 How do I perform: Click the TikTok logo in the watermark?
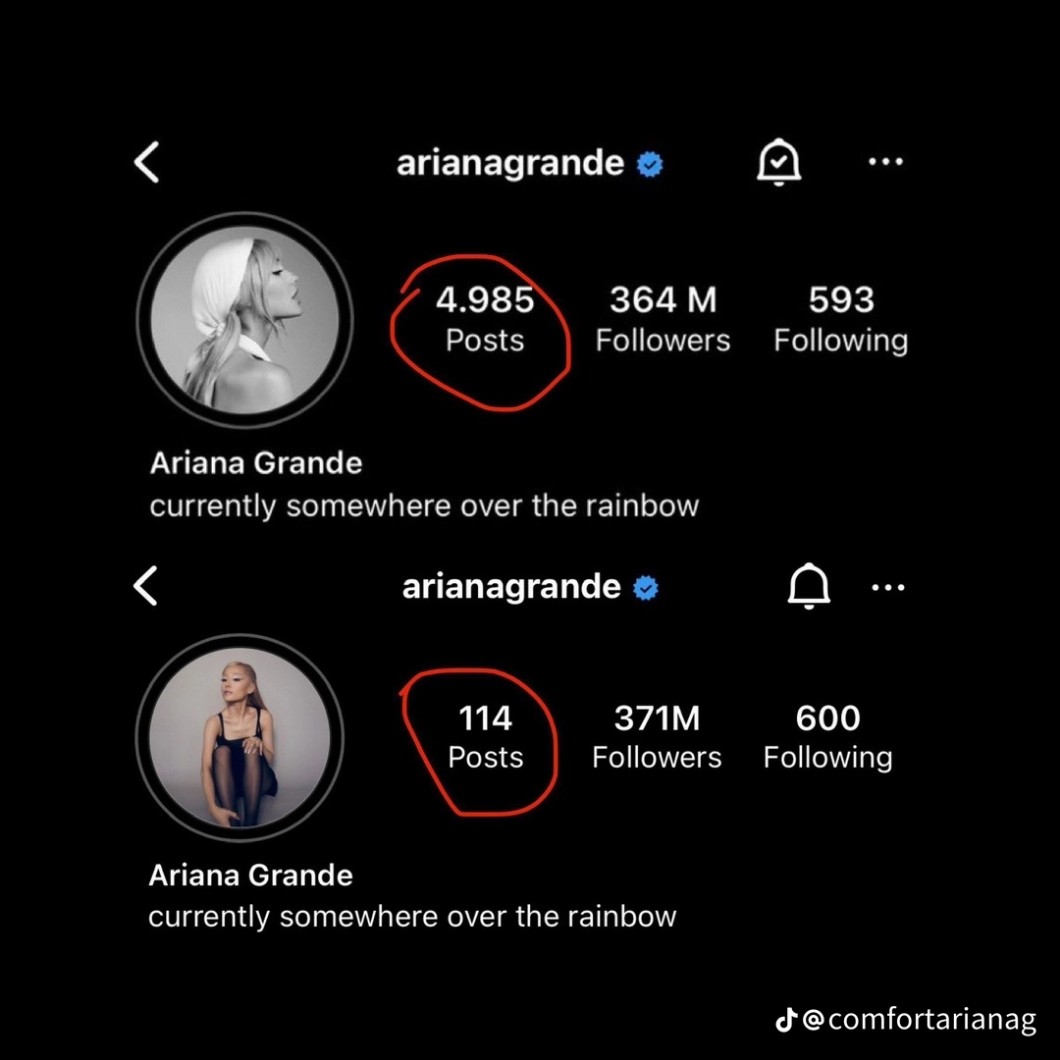click(786, 1020)
